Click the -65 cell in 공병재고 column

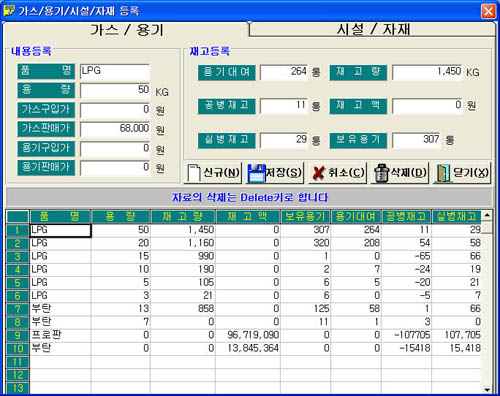406,256
